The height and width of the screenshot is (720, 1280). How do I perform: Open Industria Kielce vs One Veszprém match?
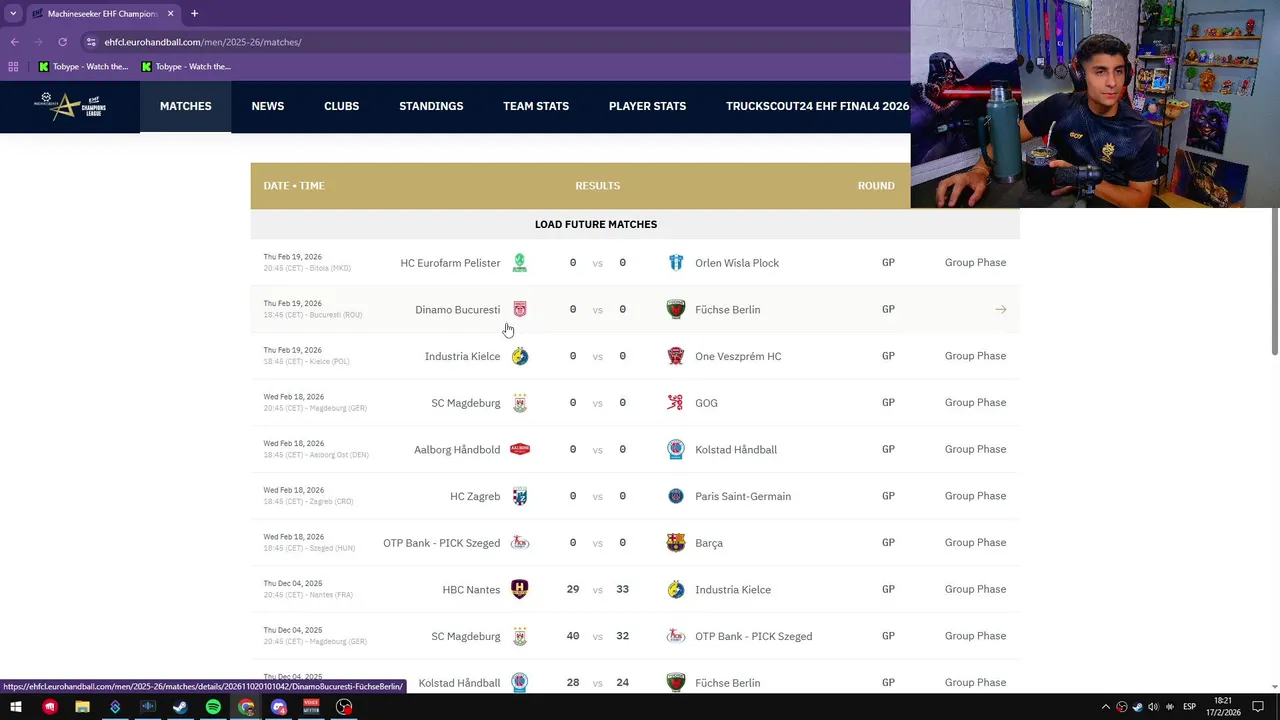(x=635, y=356)
